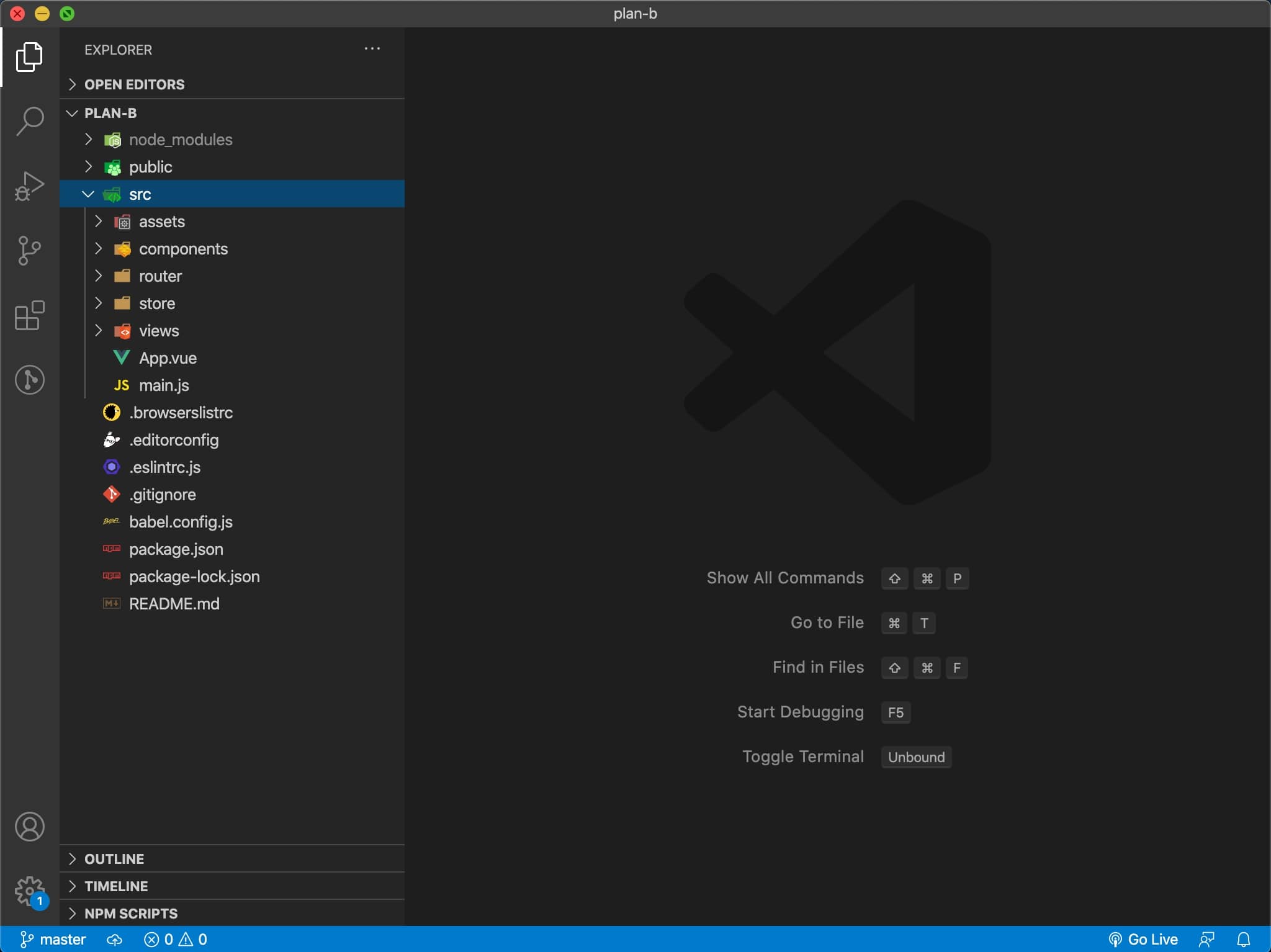Open Source Control view
This screenshot has height=952, width=1271.
tap(30, 251)
